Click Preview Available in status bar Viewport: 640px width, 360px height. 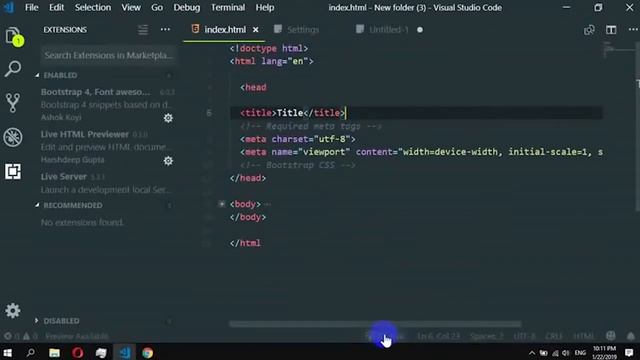(77, 336)
